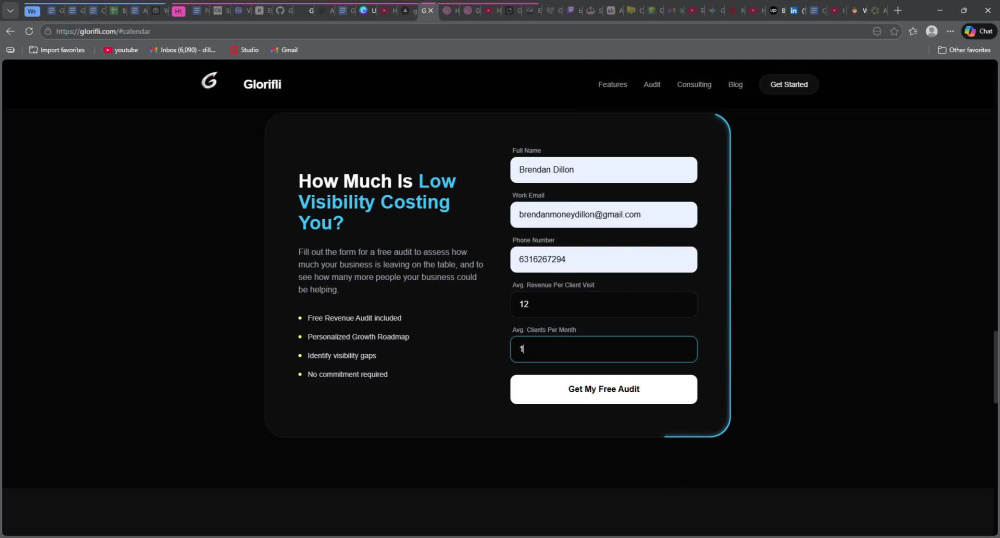Click 'Identify visibility gaps' bullet text

coord(341,356)
